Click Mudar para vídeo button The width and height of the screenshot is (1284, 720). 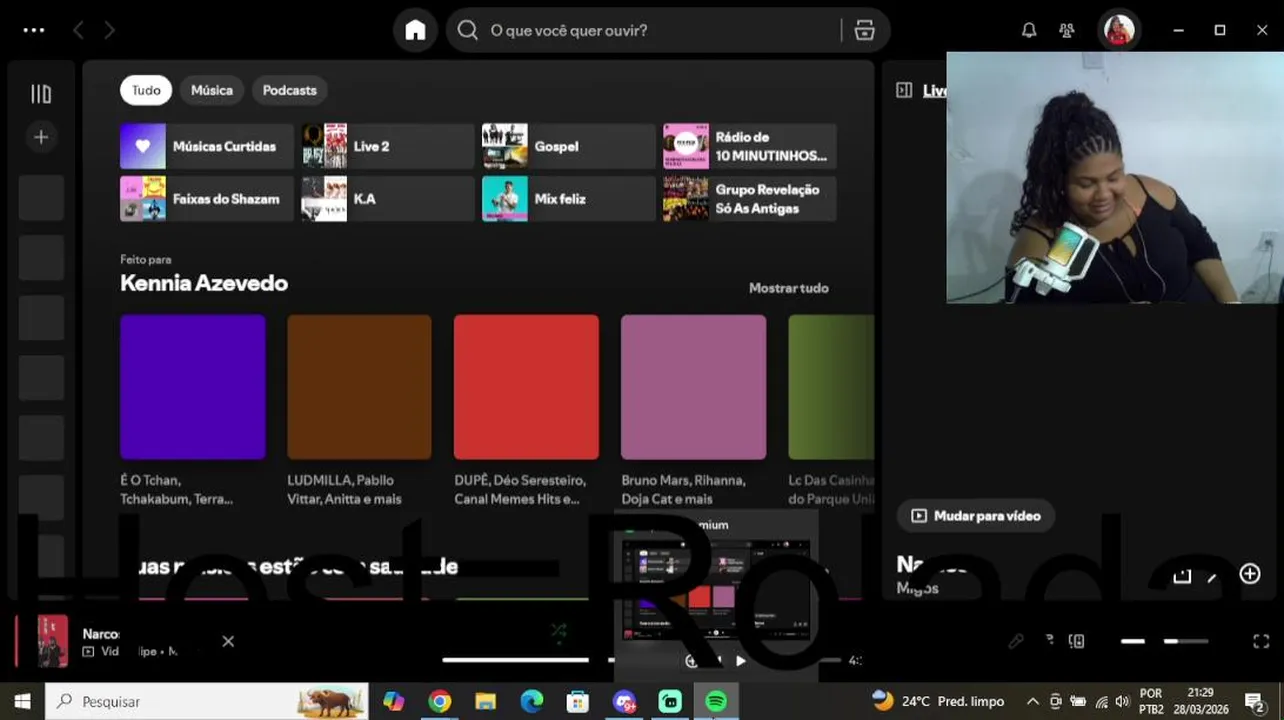click(976, 516)
